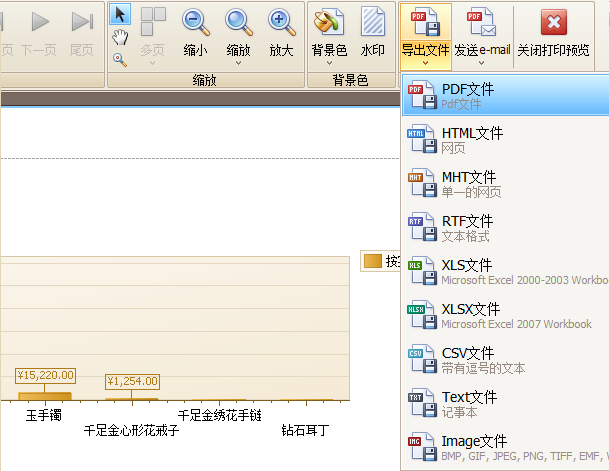
Task: Choose CSV文件 export option
Action: click(505, 359)
